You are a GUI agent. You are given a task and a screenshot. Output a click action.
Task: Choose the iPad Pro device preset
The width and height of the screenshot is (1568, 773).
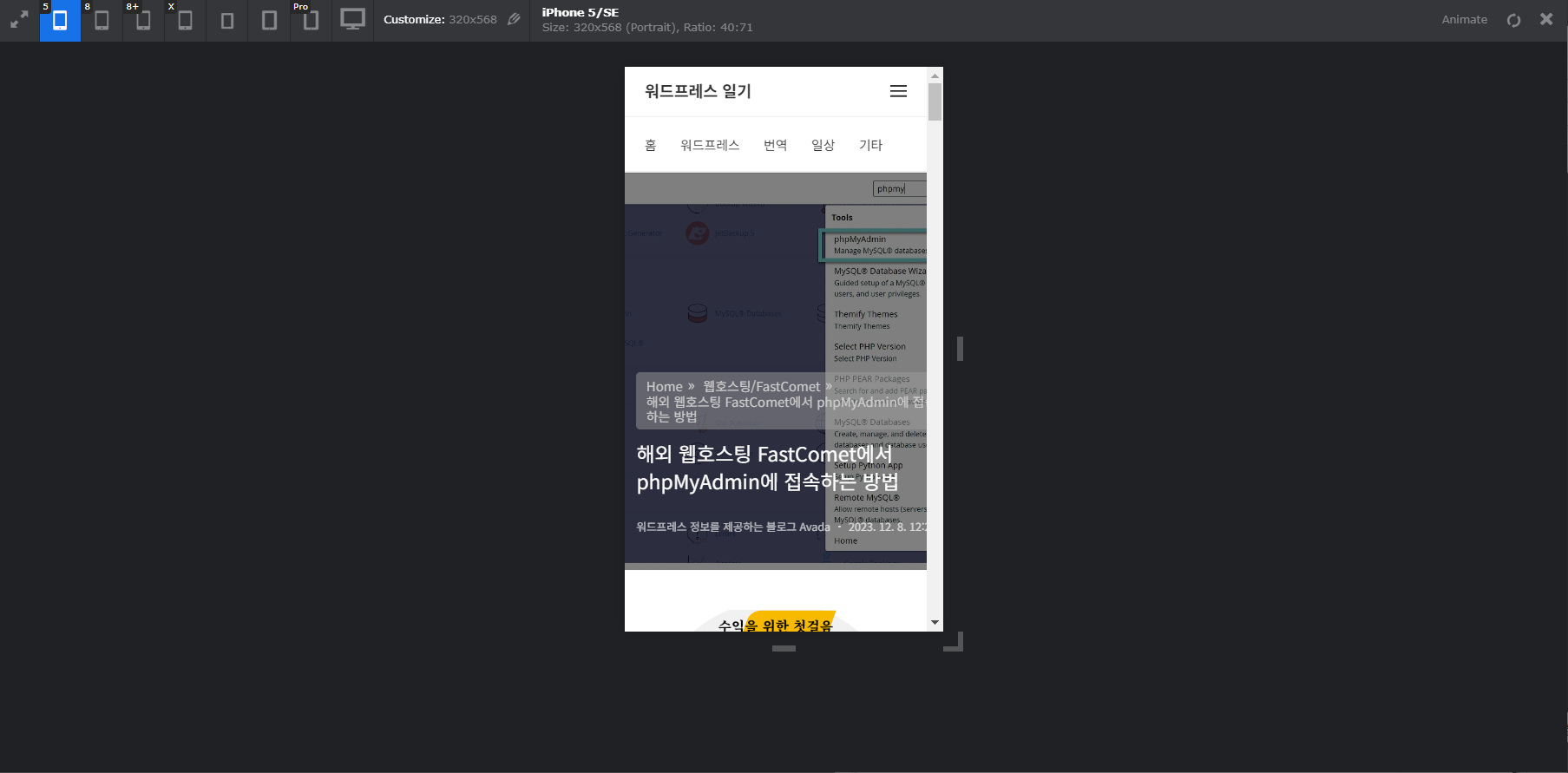coord(311,20)
